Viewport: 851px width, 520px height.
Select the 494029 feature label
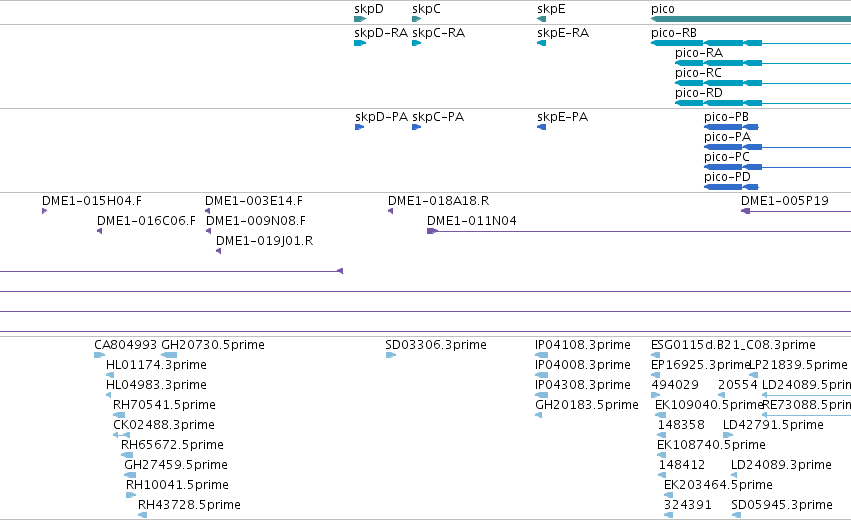(675, 385)
